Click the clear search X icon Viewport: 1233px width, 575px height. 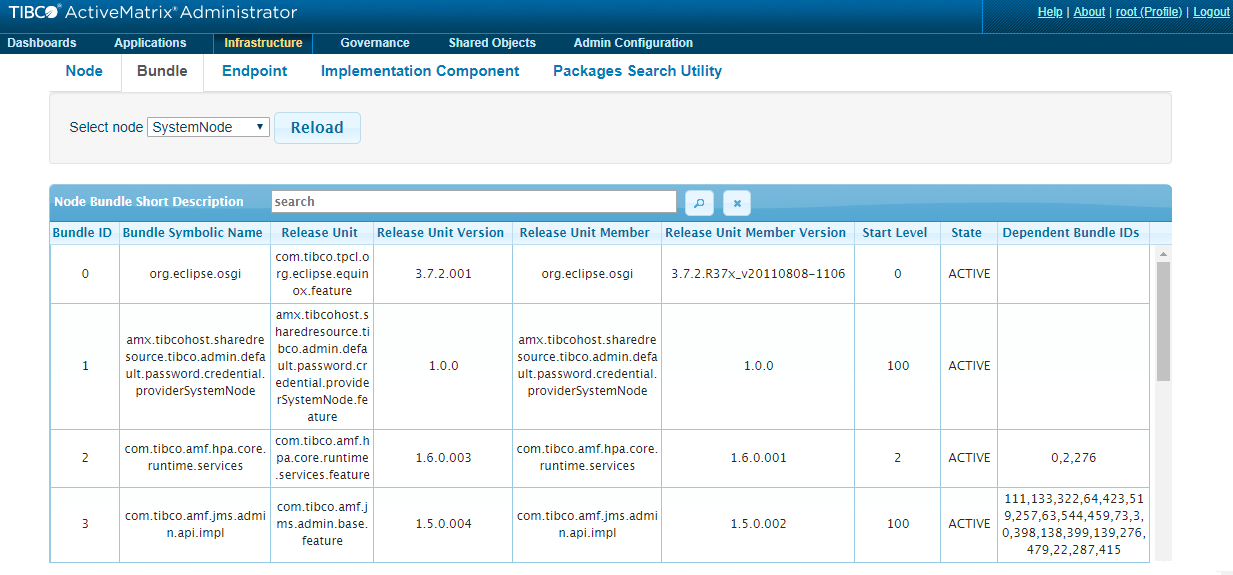tap(737, 203)
